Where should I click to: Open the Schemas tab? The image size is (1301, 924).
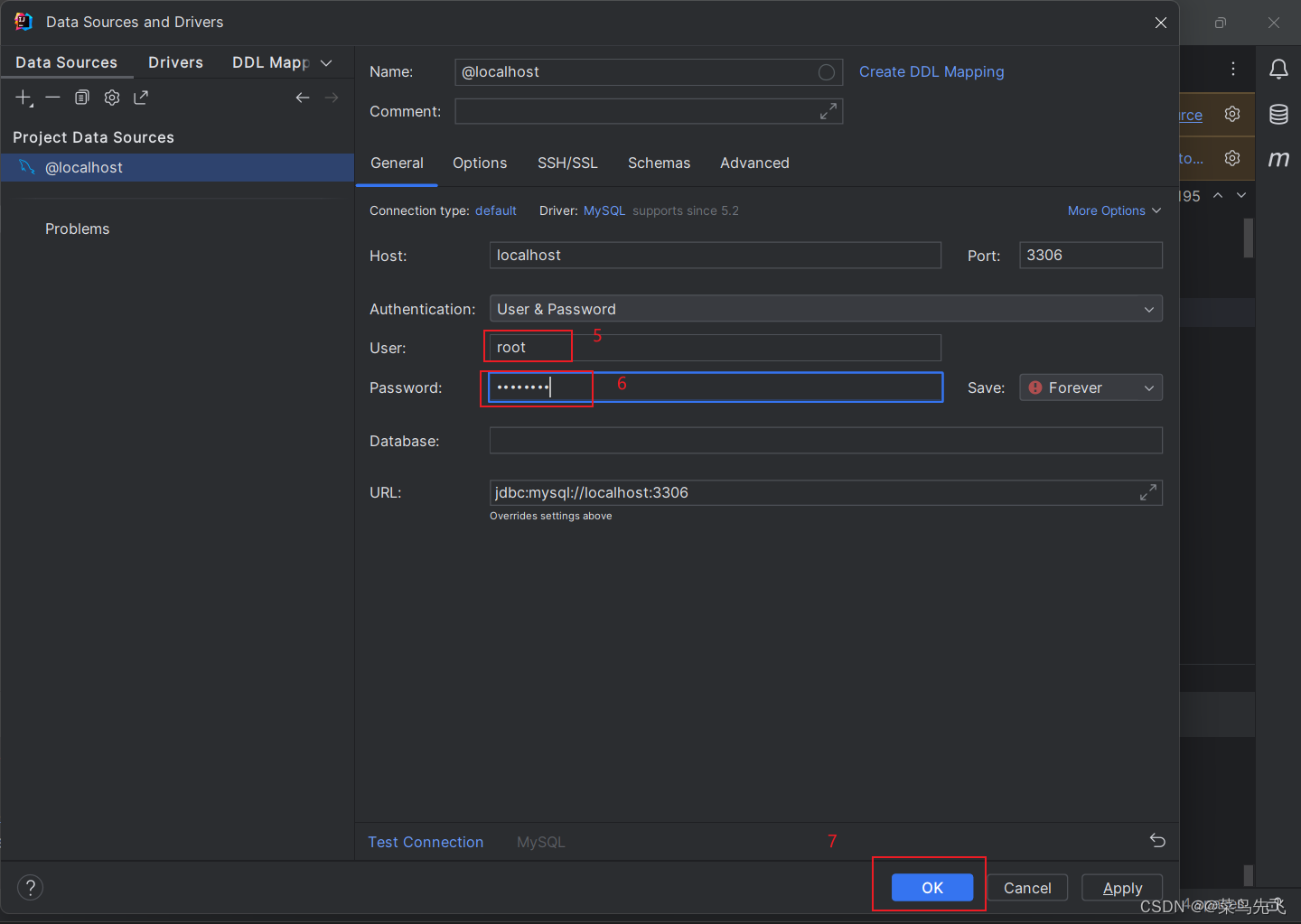pos(659,163)
